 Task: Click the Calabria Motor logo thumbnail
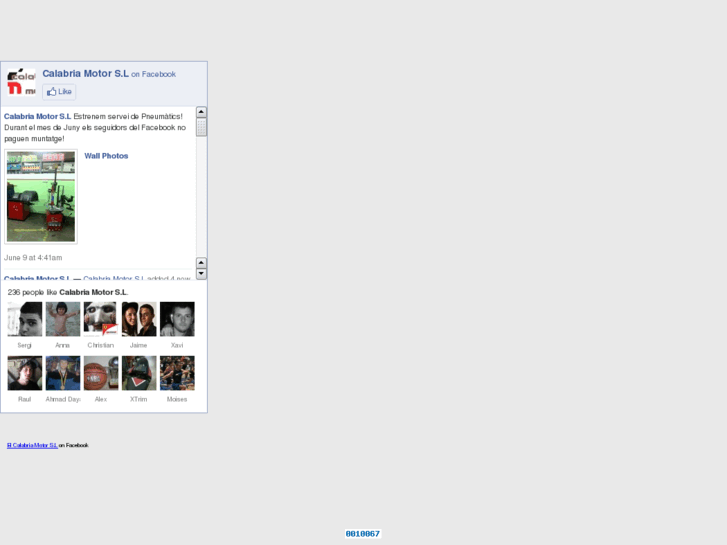click(21, 83)
